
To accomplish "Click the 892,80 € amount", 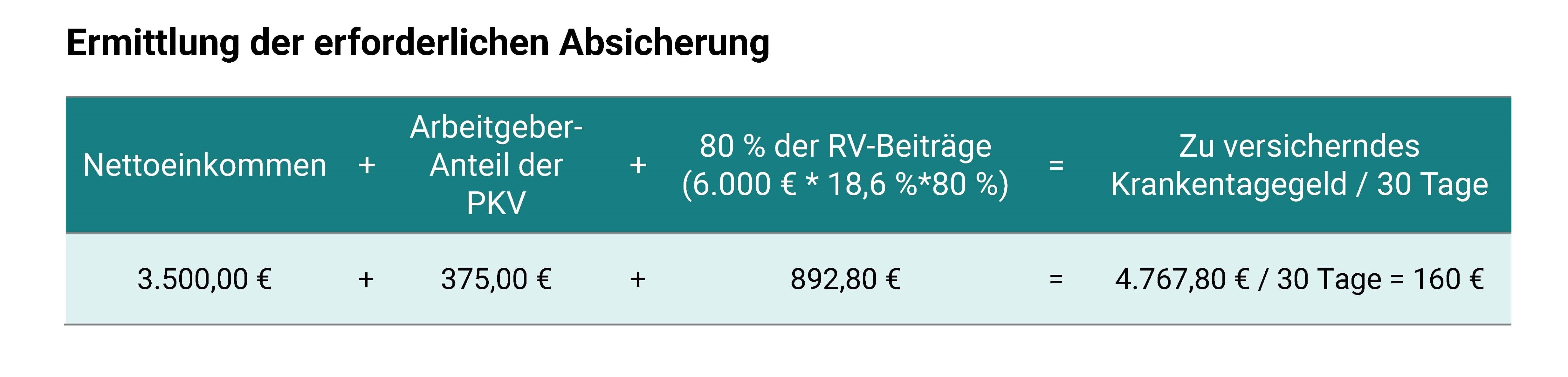I will [845, 279].
